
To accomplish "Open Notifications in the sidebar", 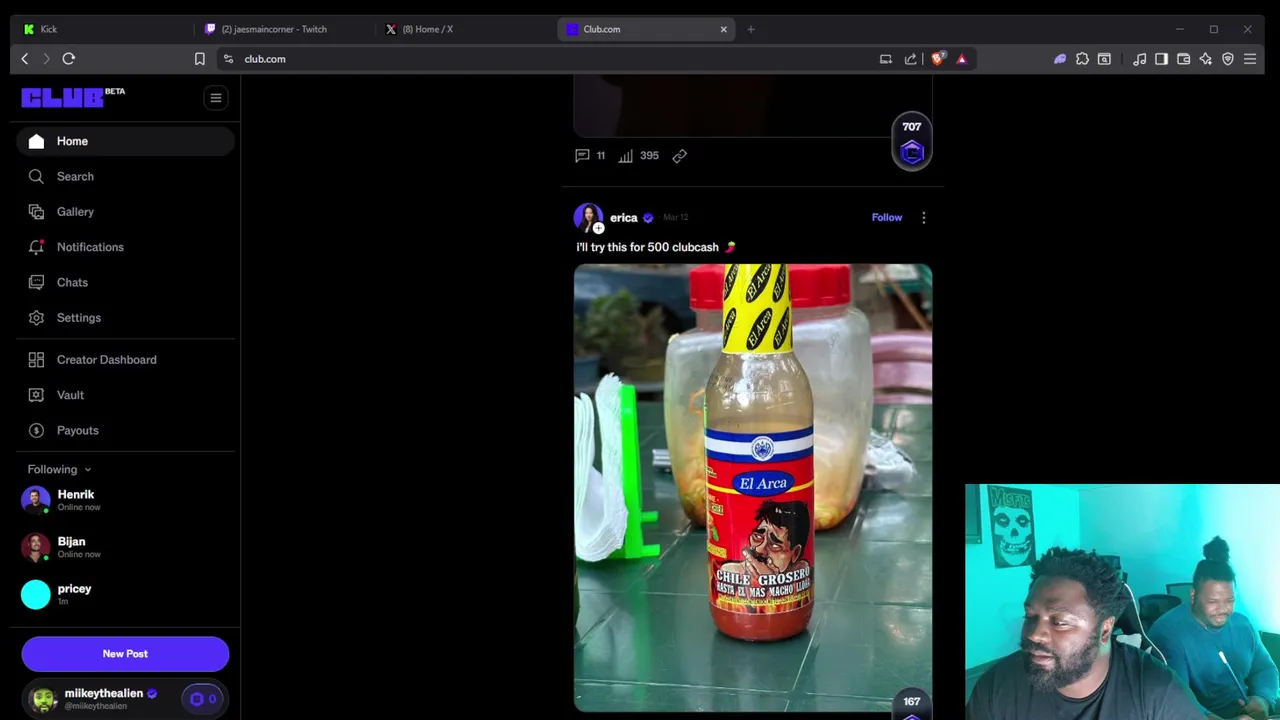I will [x=125, y=247].
